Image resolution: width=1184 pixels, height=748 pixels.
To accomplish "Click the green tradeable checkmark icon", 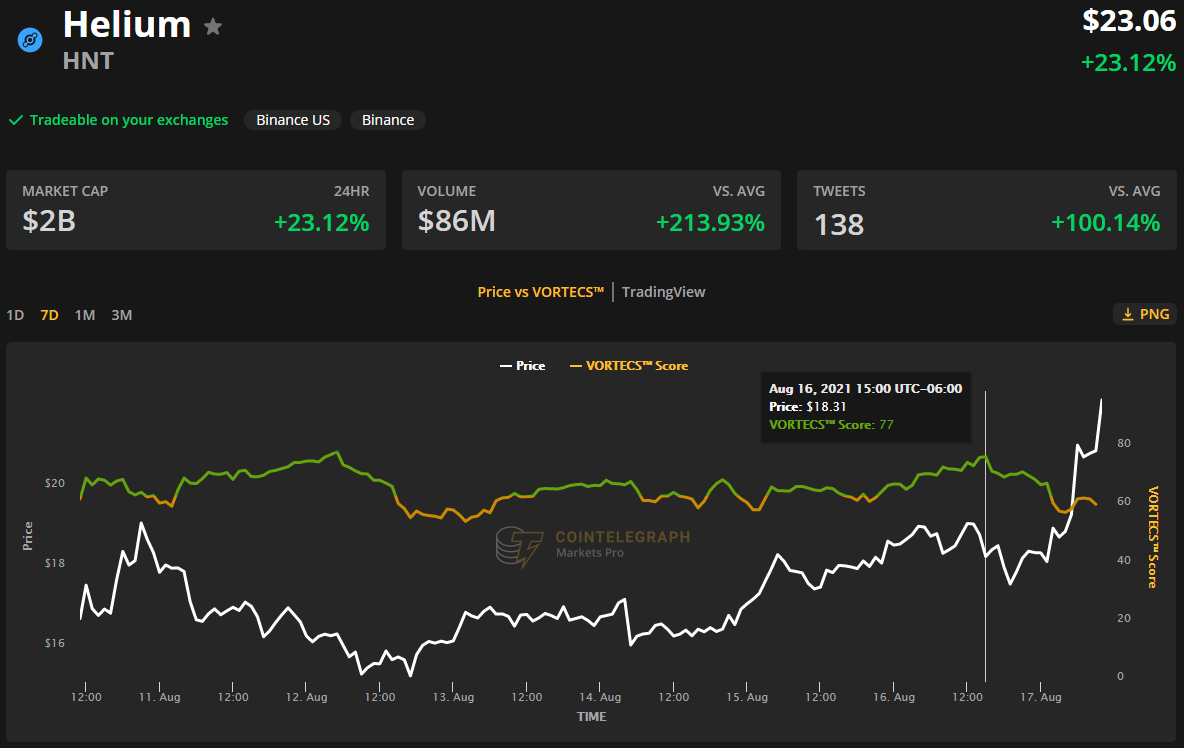I will point(16,120).
